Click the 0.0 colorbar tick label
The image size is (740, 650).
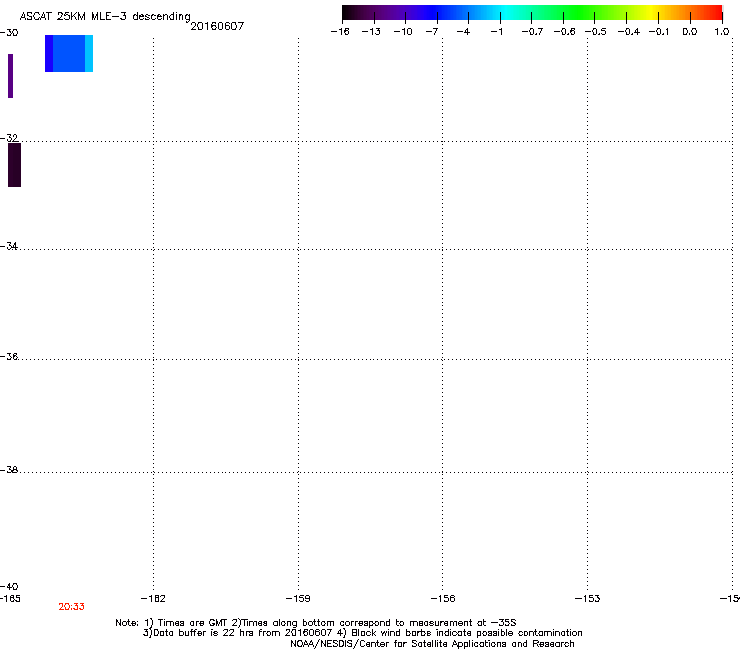click(x=690, y=32)
